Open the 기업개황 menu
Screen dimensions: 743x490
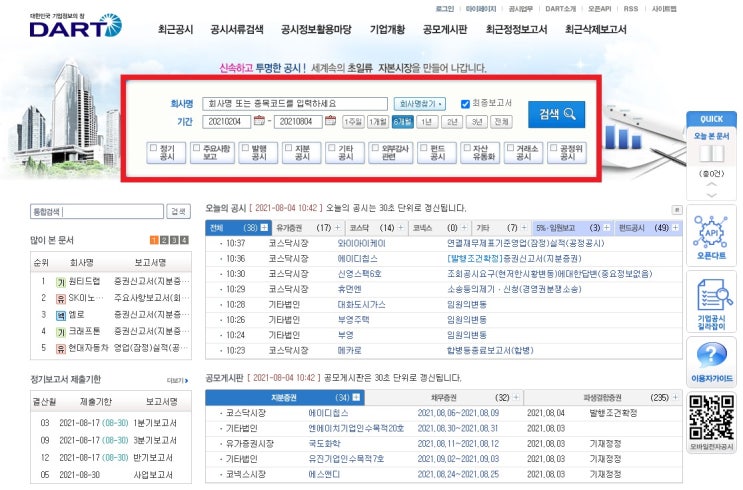click(387, 29)
